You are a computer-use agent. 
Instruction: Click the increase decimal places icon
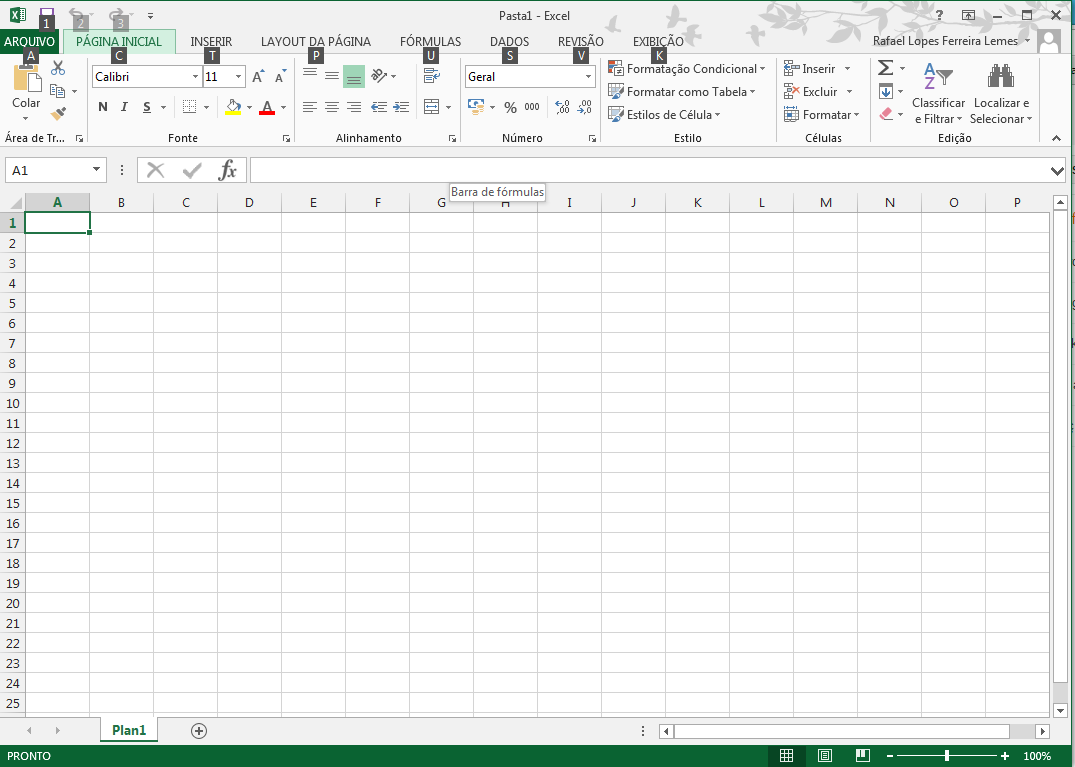pos(561,107)
